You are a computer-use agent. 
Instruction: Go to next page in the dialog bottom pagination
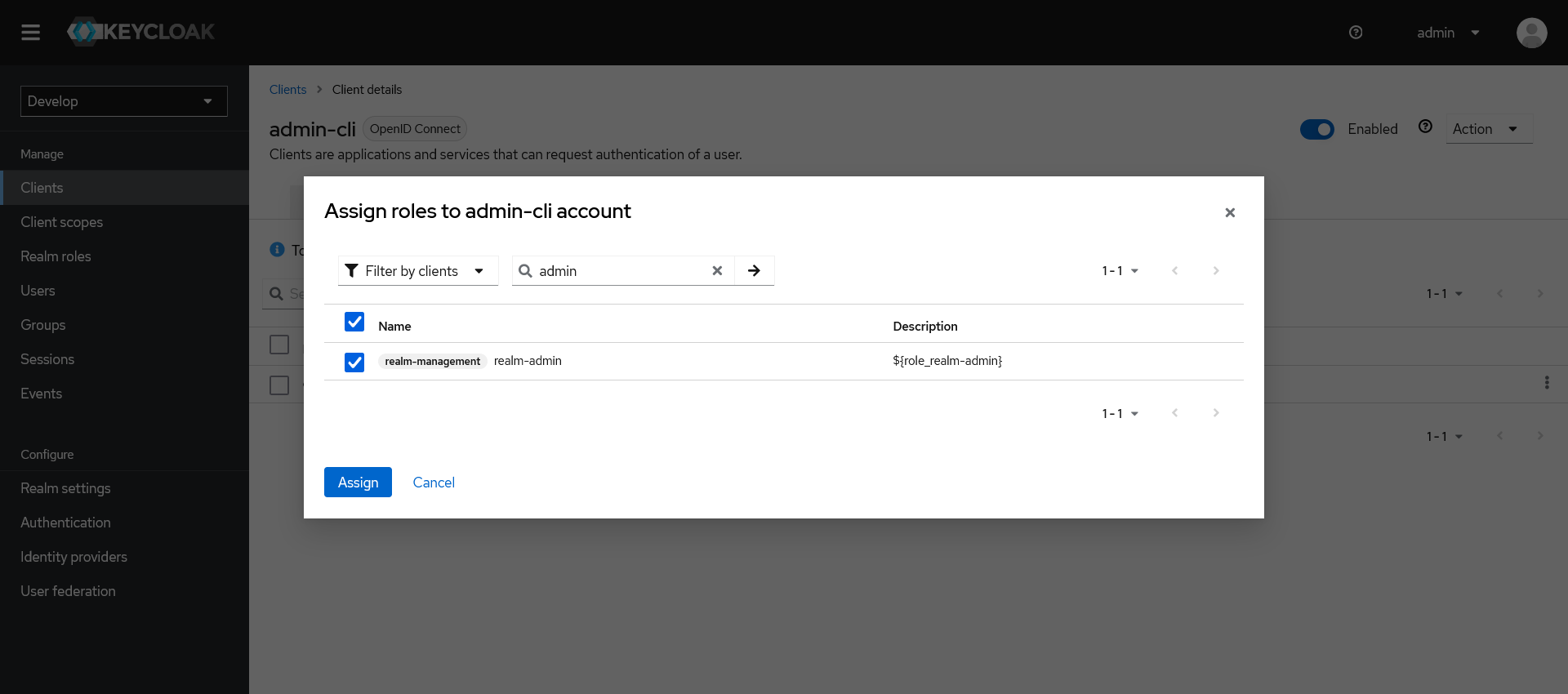(x=1216, y=413)
